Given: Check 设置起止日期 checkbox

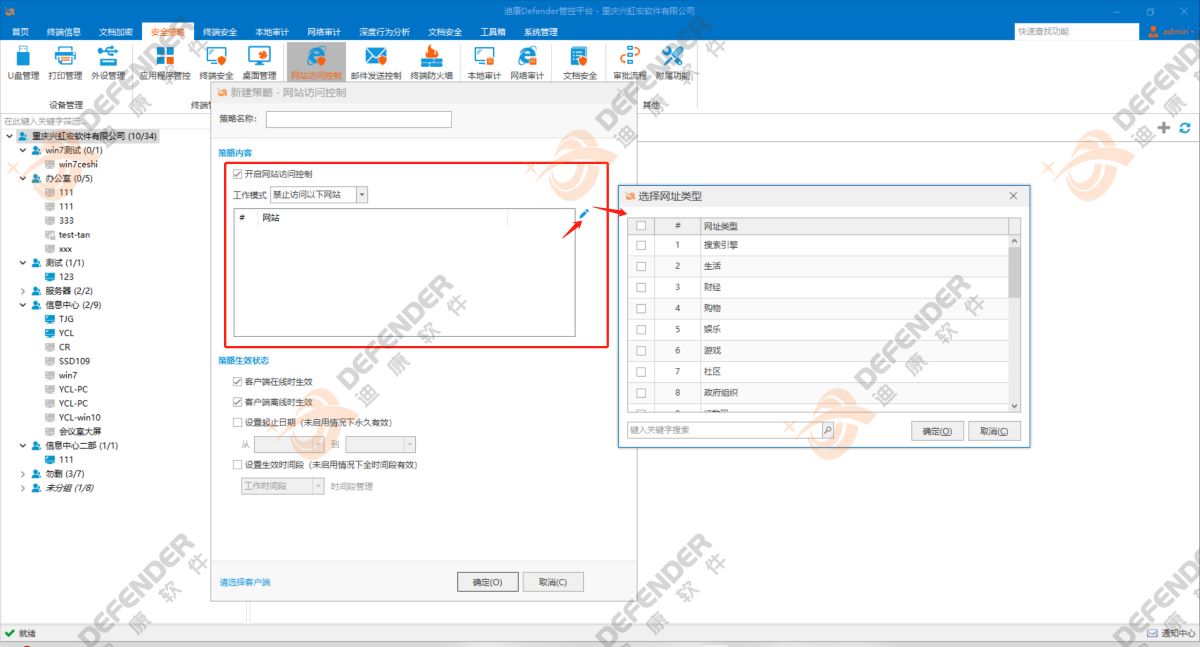Looking at the screenshot, I should click(238, 422).
